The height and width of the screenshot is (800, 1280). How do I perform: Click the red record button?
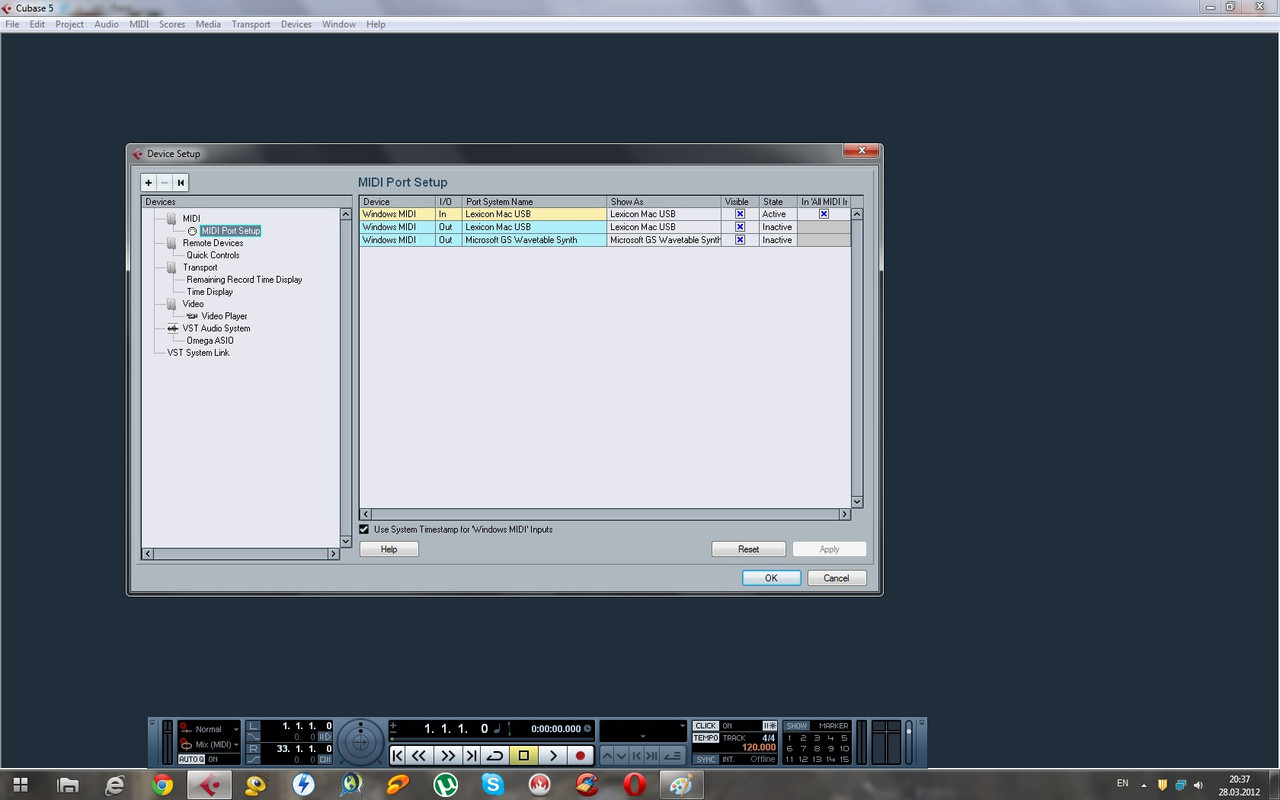coord(580,756)
